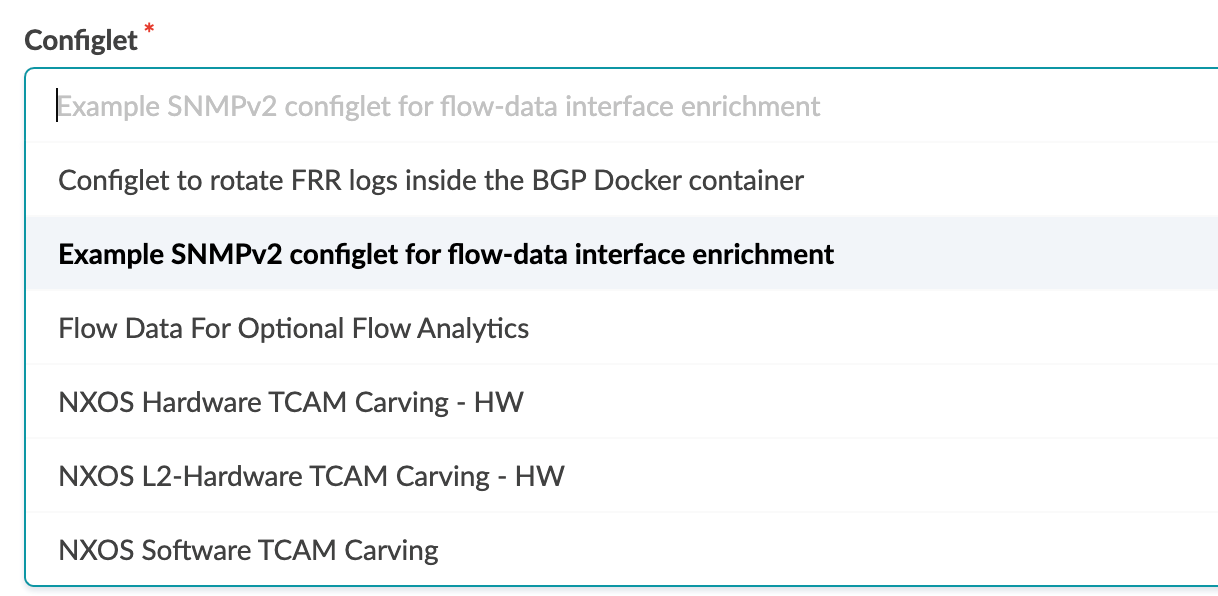
Task: Select the bold flow-data interface enrichment entry
Action: click(446, 254)
